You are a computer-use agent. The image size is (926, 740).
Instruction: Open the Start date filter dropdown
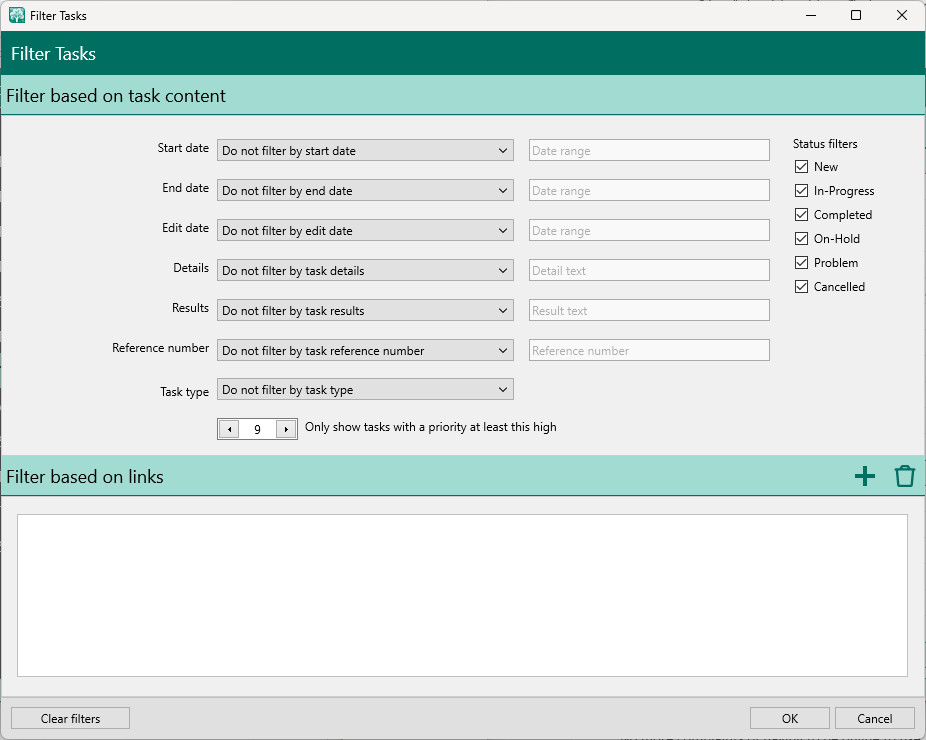[365, 151]
